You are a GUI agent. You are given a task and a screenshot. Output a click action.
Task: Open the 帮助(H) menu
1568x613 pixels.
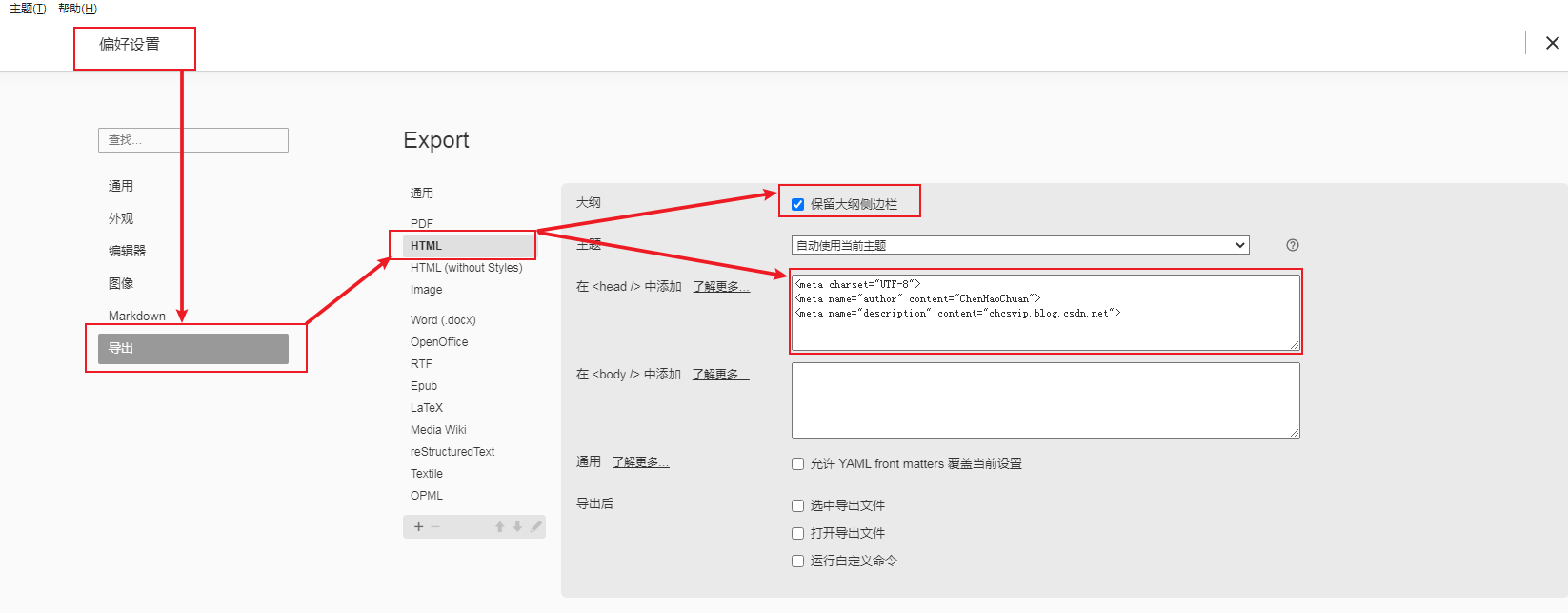(77, 9)
